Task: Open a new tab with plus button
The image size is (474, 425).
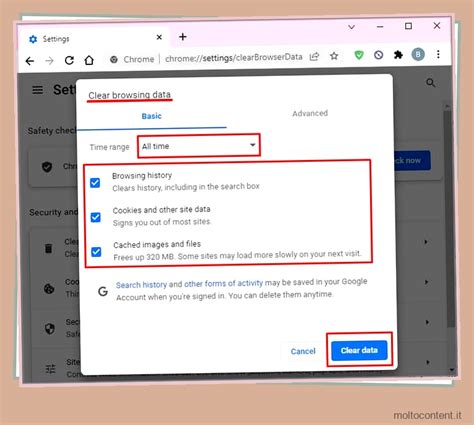Action: tap(183, 37)
